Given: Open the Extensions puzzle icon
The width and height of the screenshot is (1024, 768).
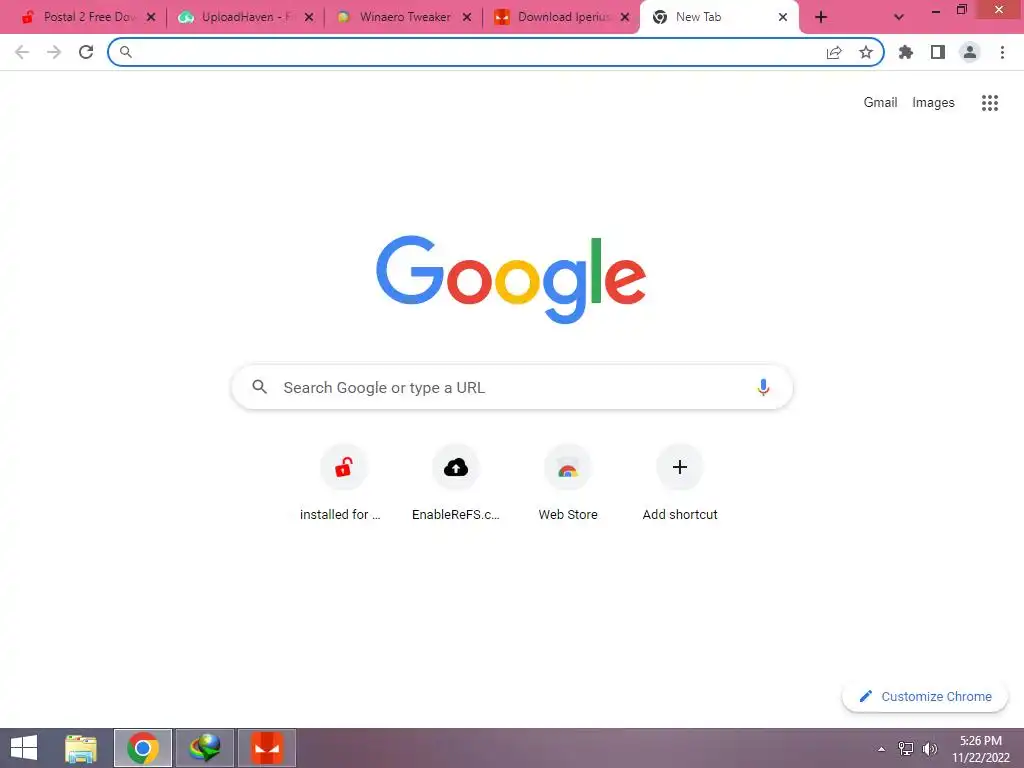Looking at the screenshot, I should pyautogui.click(x=906, y=52).
